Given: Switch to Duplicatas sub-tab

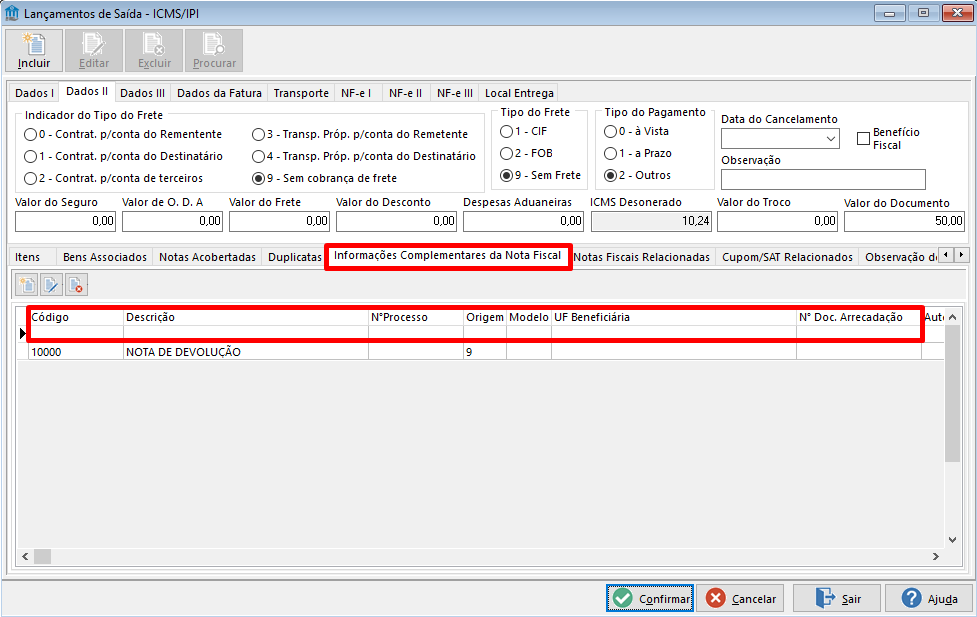Looking at the screenshot, I should point(294,257).
